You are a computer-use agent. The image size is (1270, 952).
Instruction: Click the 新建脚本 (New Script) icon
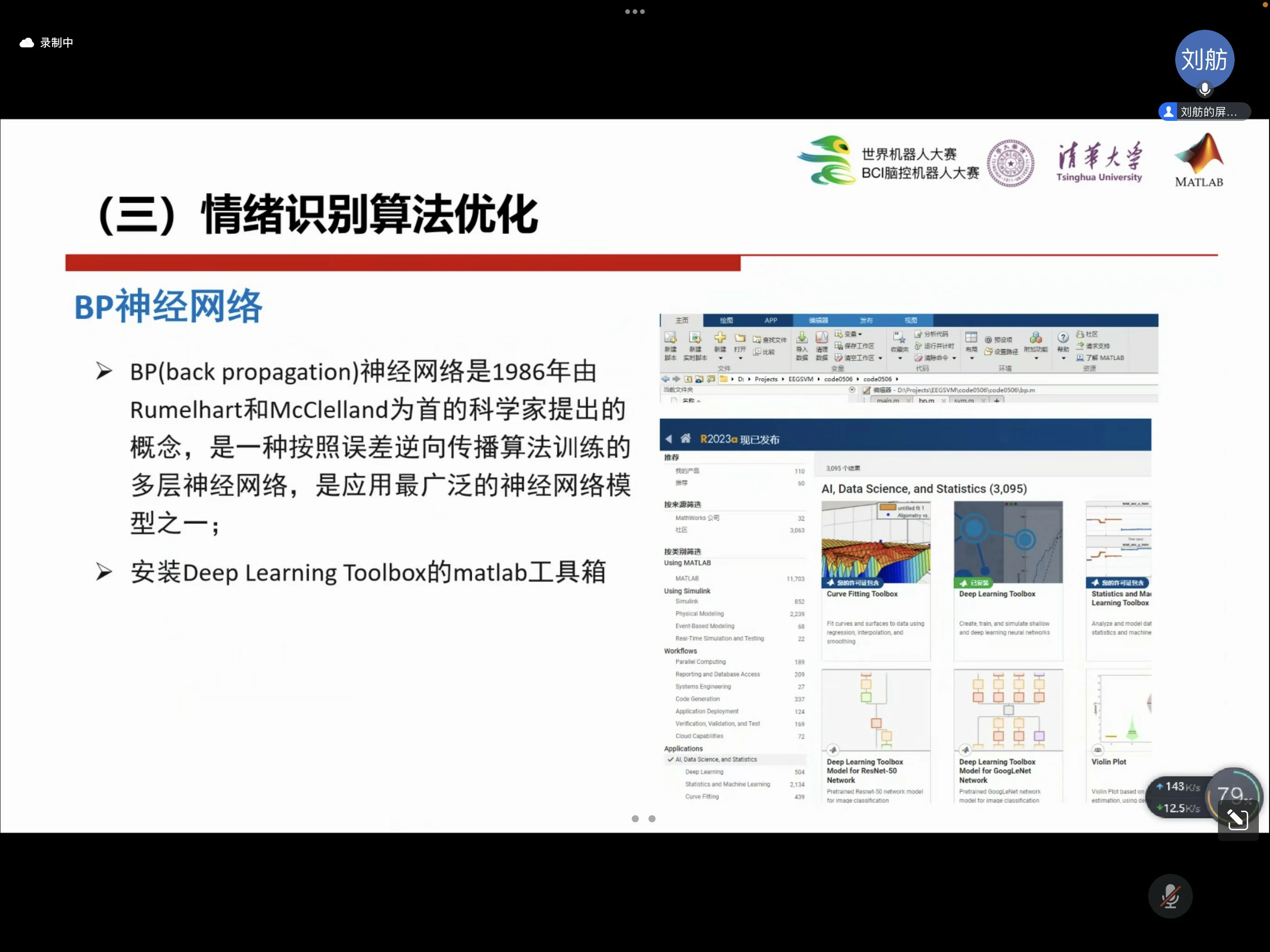[670, 338]
